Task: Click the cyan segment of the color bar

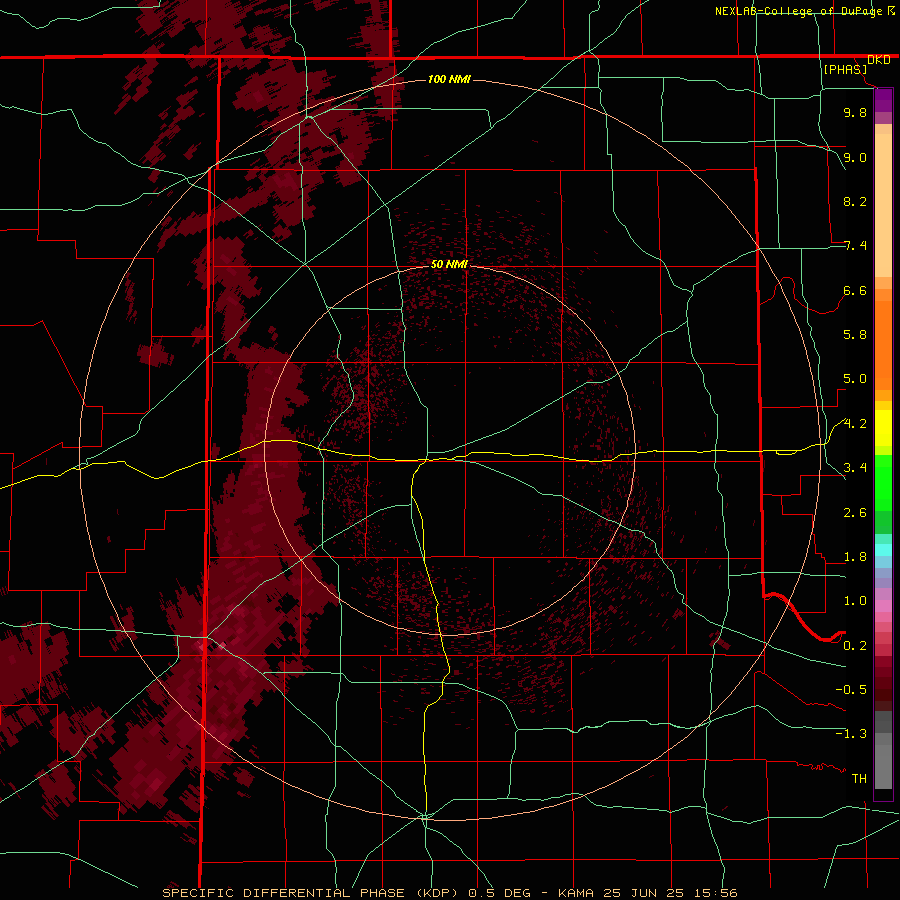Action: [883, 550]
